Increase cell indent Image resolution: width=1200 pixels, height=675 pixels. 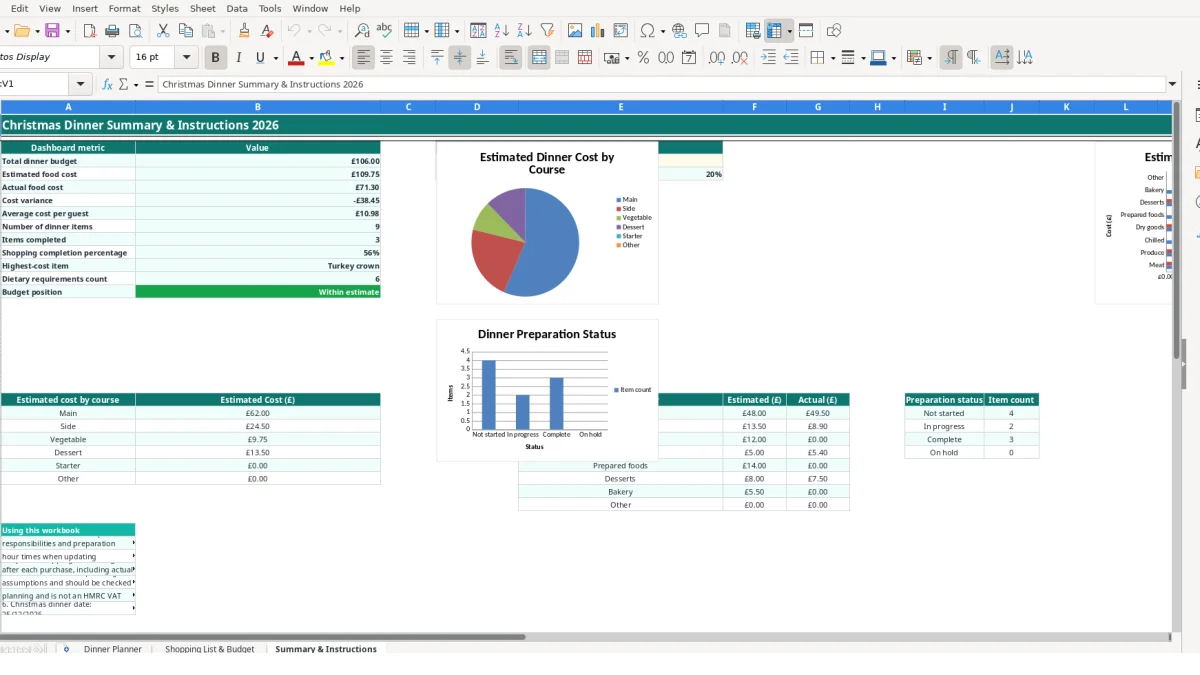768,58
